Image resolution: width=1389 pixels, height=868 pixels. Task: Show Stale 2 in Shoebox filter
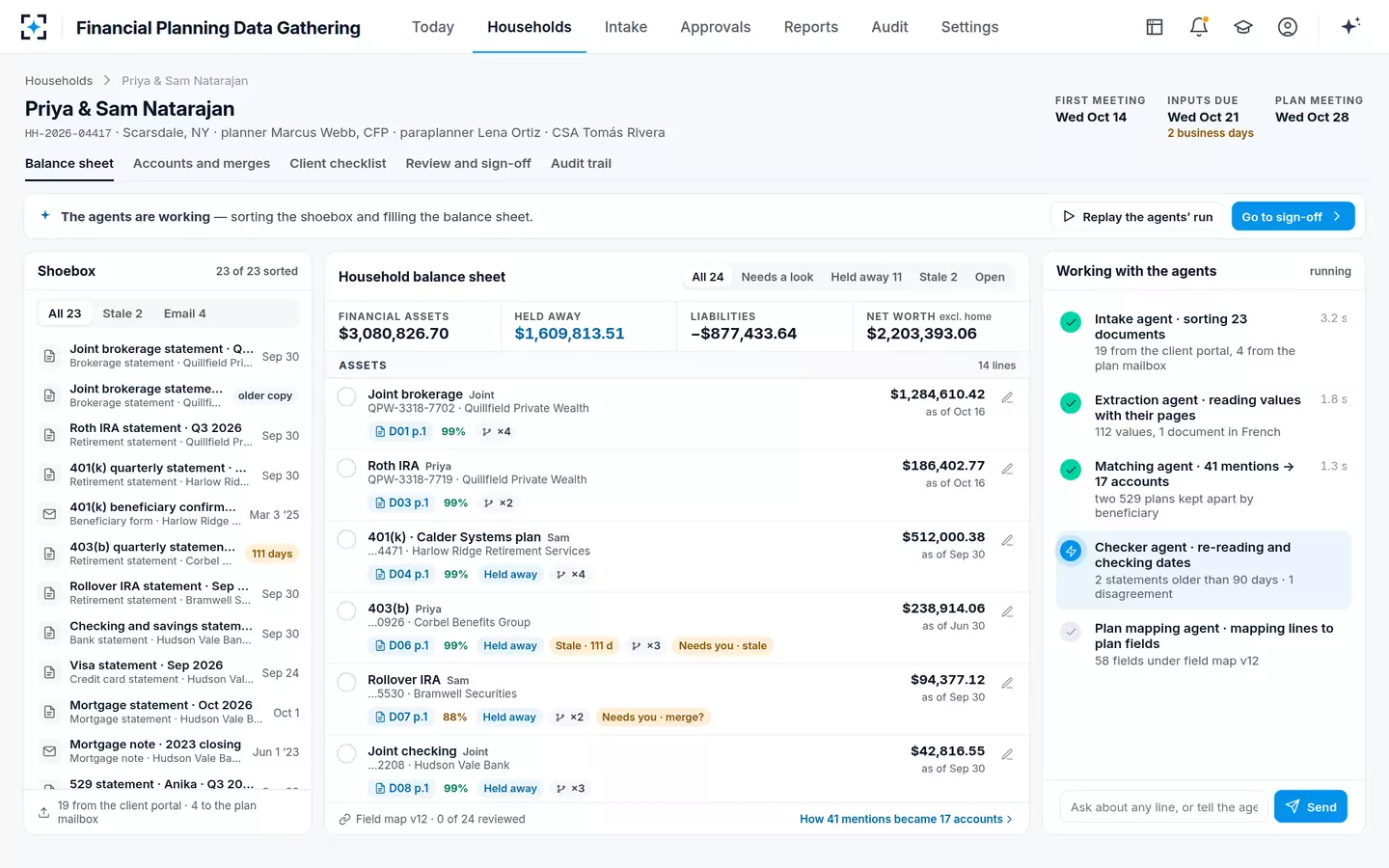(123, 313)
